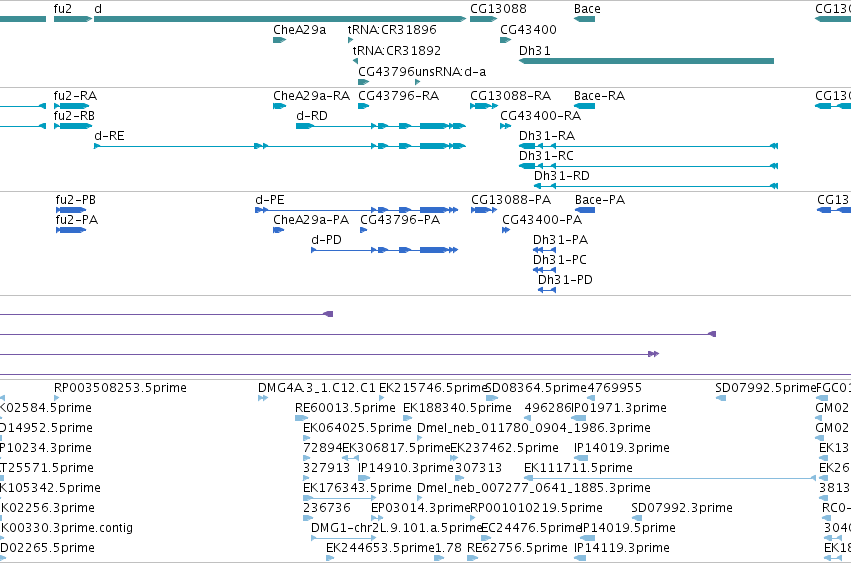
Task: Click the EK188340.5prime feature label
Action: [x=457, y=408]
